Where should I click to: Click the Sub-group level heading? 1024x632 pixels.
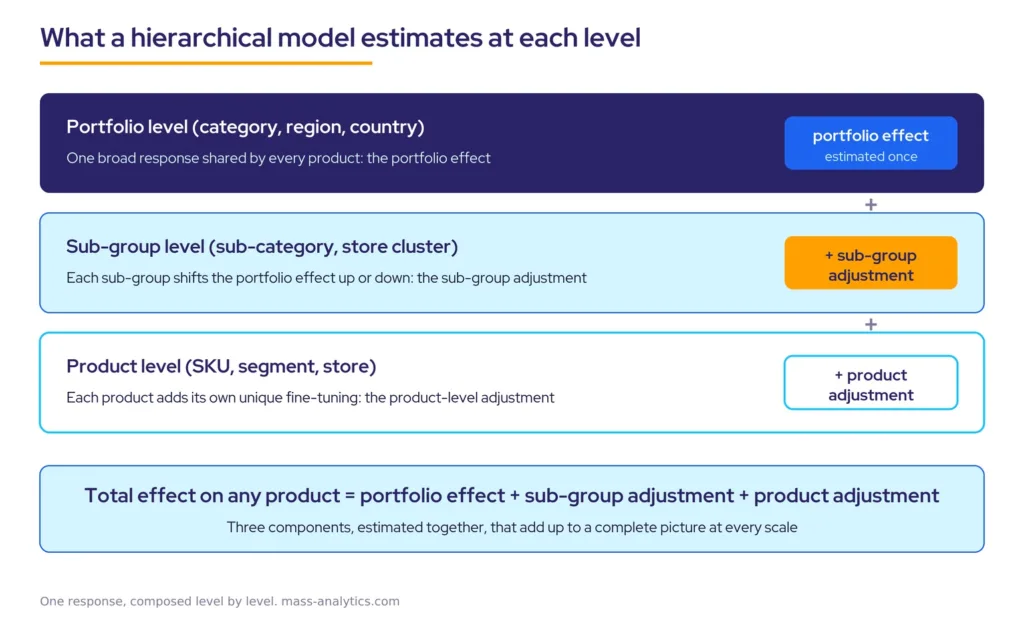click(x=262, y=247)
